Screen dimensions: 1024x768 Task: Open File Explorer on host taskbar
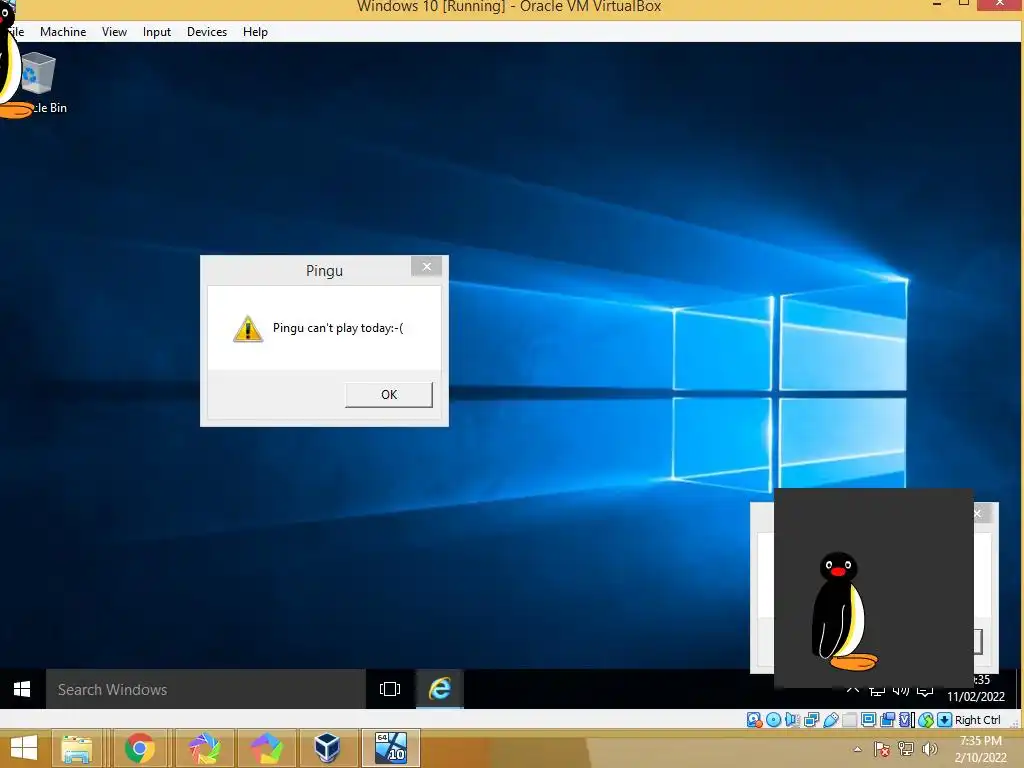(x=76, y=748)
